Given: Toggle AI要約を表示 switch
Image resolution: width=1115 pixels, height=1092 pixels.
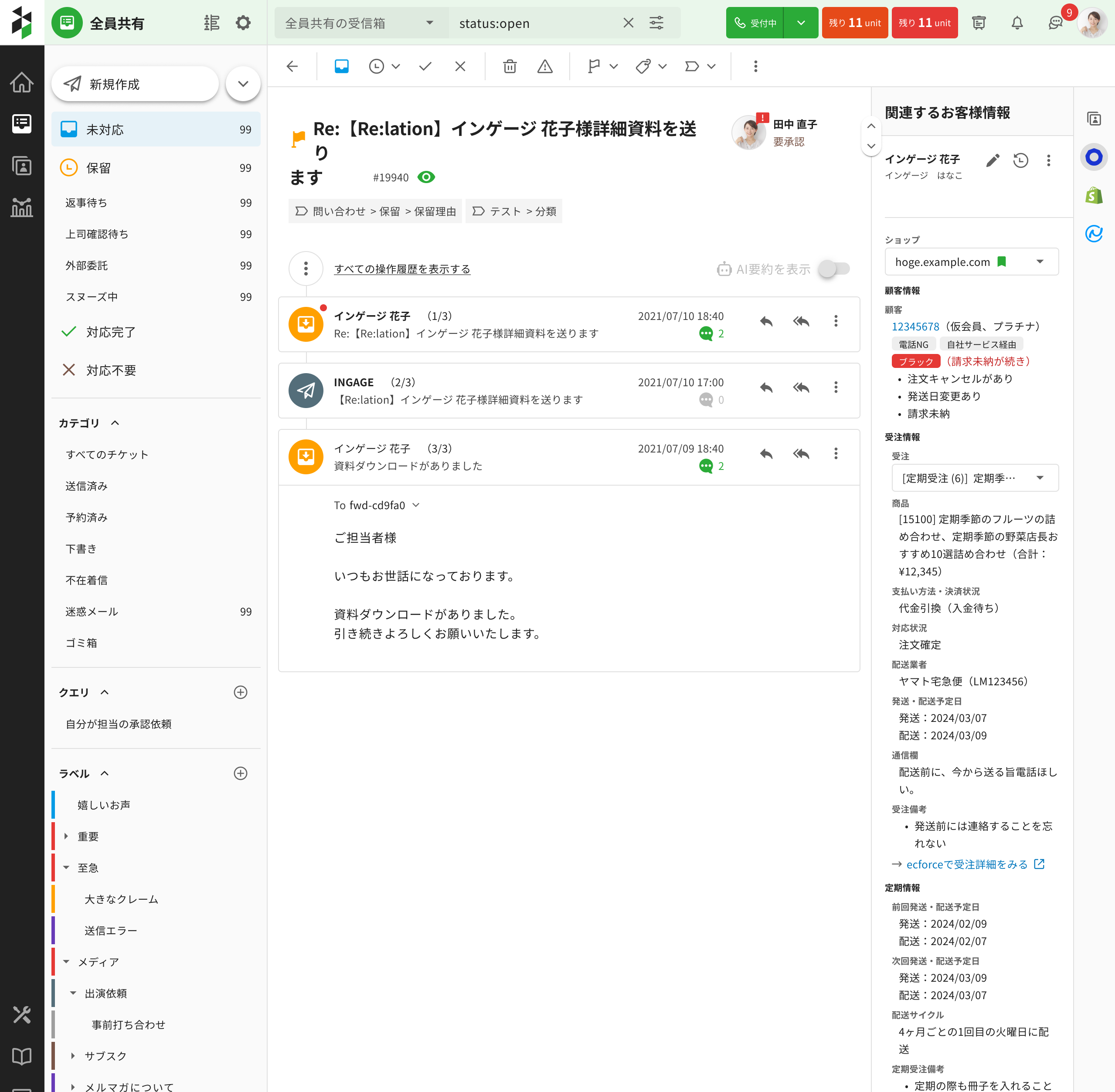Looking at the screenshot, I should pos(834,269).
